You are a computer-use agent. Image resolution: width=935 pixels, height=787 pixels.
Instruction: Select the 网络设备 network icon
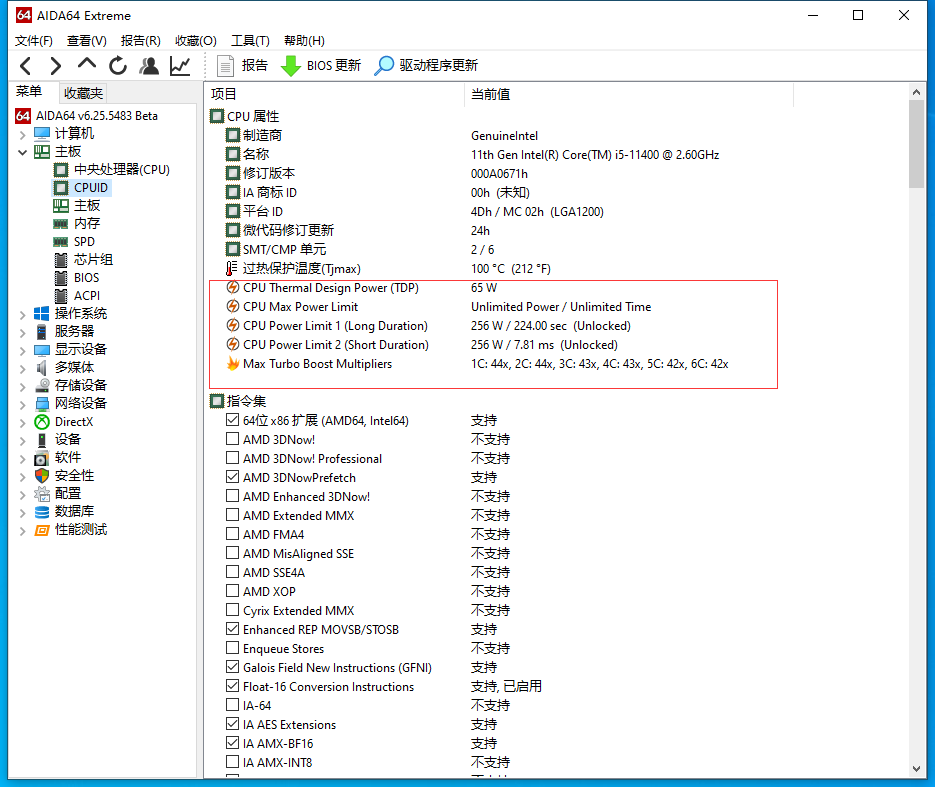coord(42,404)
